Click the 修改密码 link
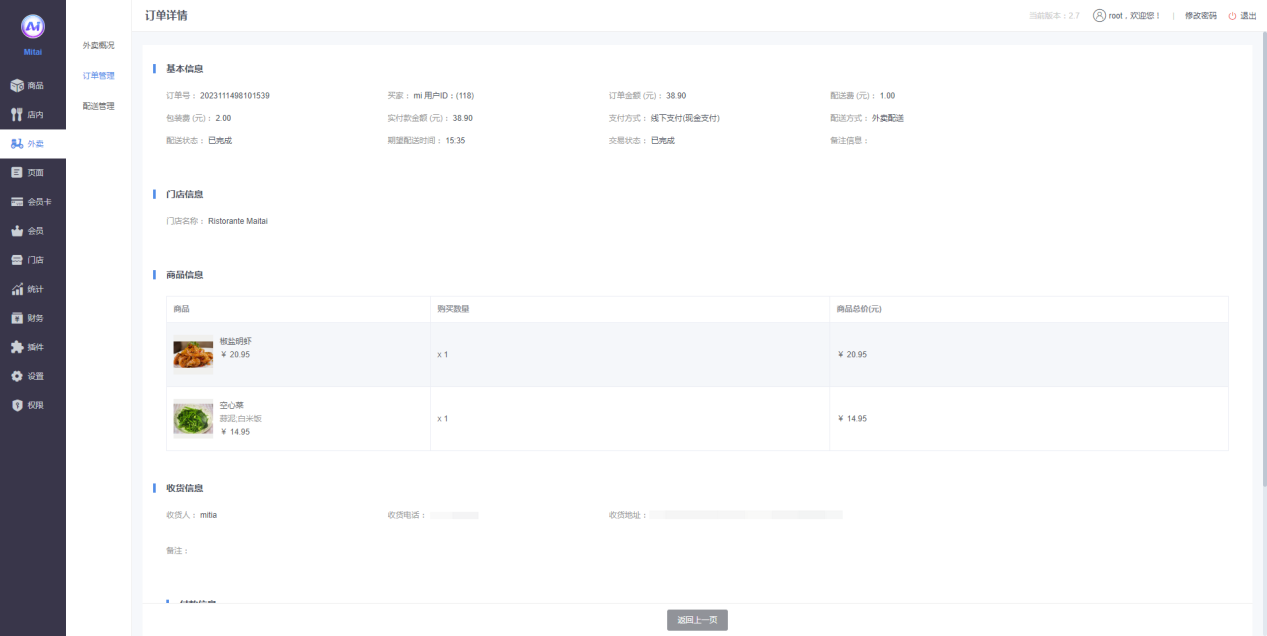The height and width of the screenshot is (636, 1267). pyautogui.click(x=1200, y=16)
